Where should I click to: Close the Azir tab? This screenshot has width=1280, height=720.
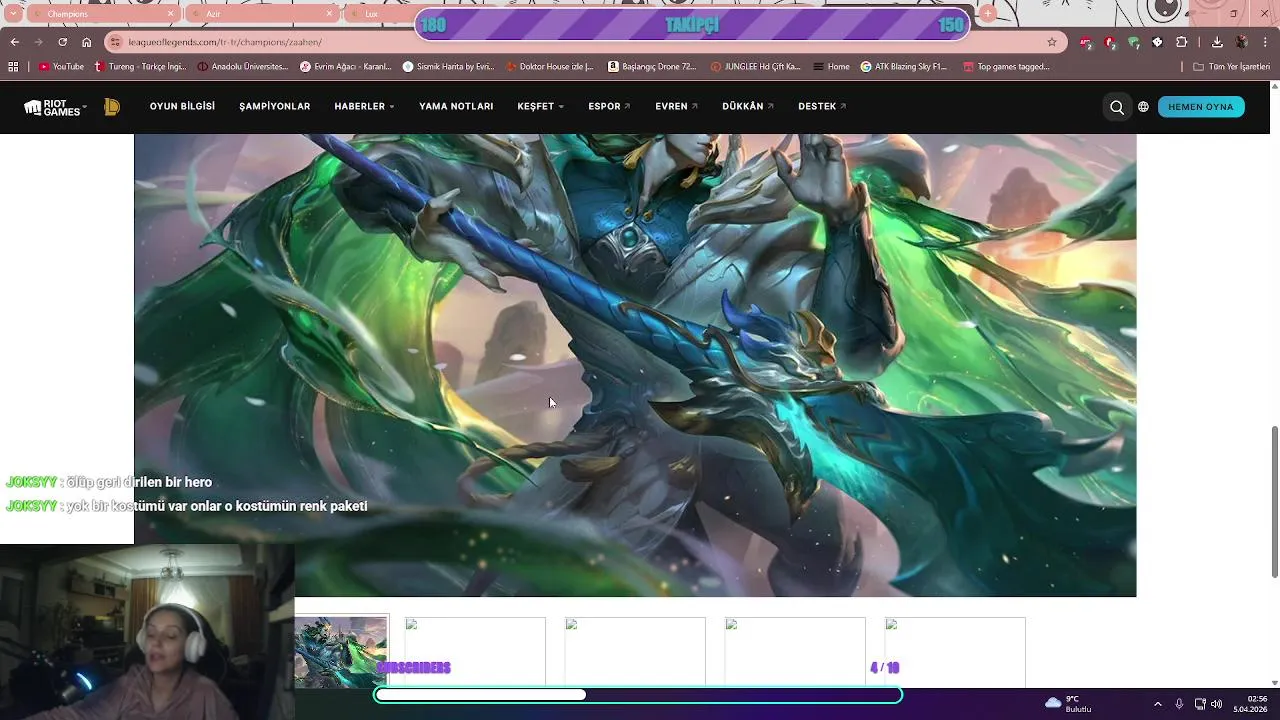pos(330,14)
